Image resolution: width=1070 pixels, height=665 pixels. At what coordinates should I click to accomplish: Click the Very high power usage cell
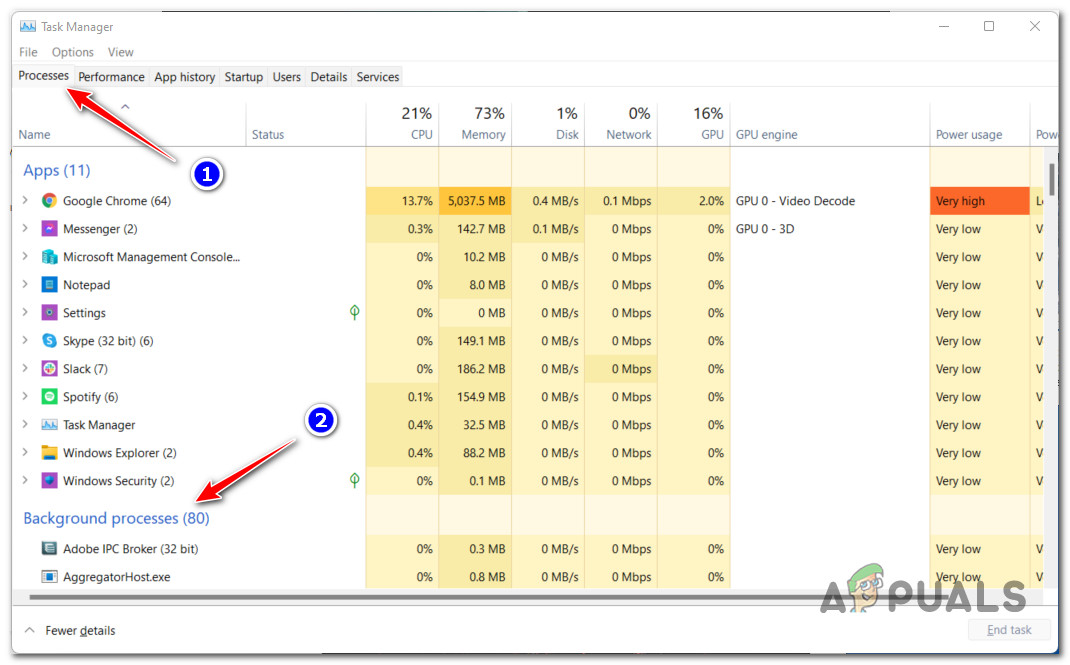click(979, 201)
